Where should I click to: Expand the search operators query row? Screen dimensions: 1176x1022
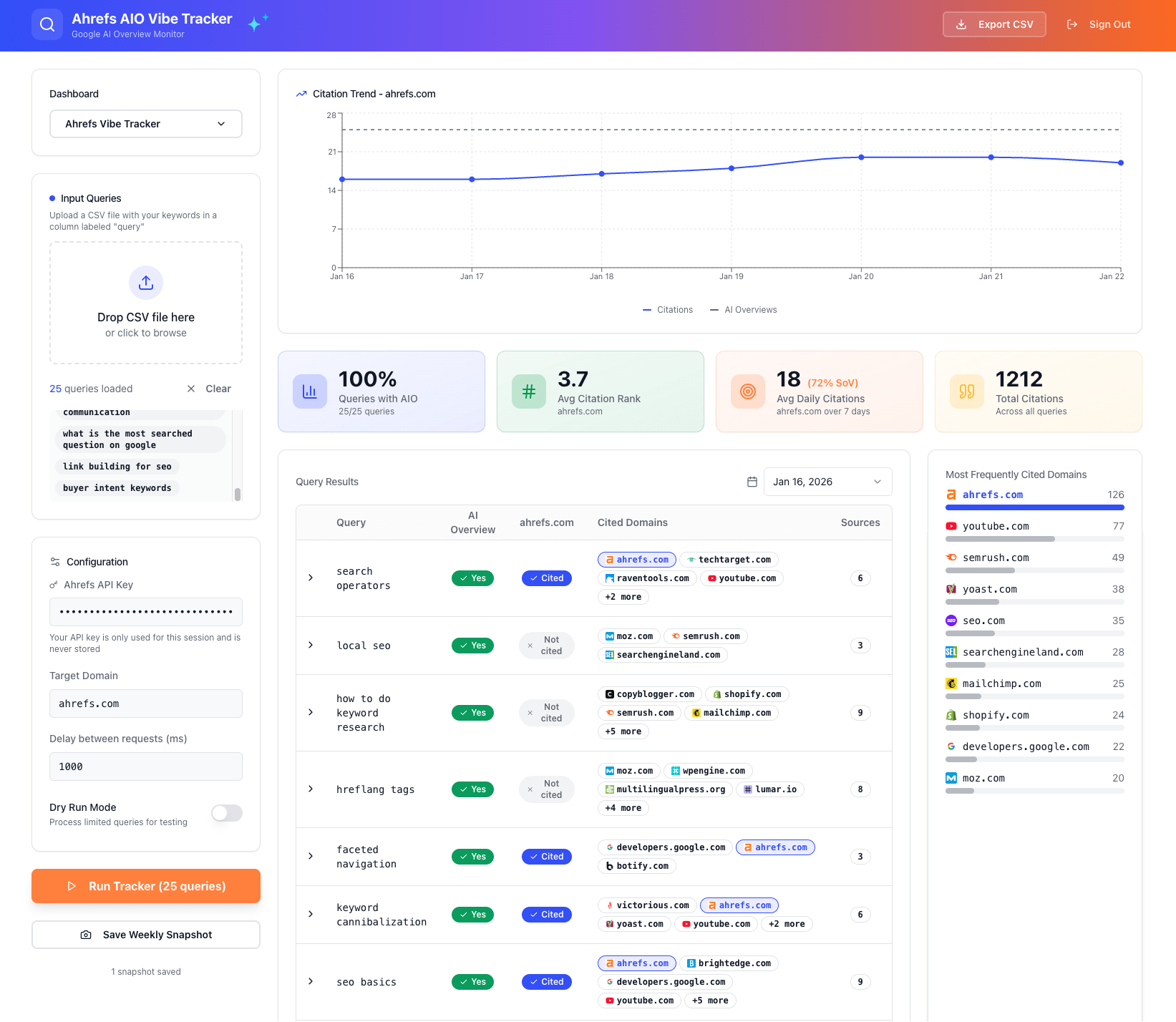click(x=311, y=578)
